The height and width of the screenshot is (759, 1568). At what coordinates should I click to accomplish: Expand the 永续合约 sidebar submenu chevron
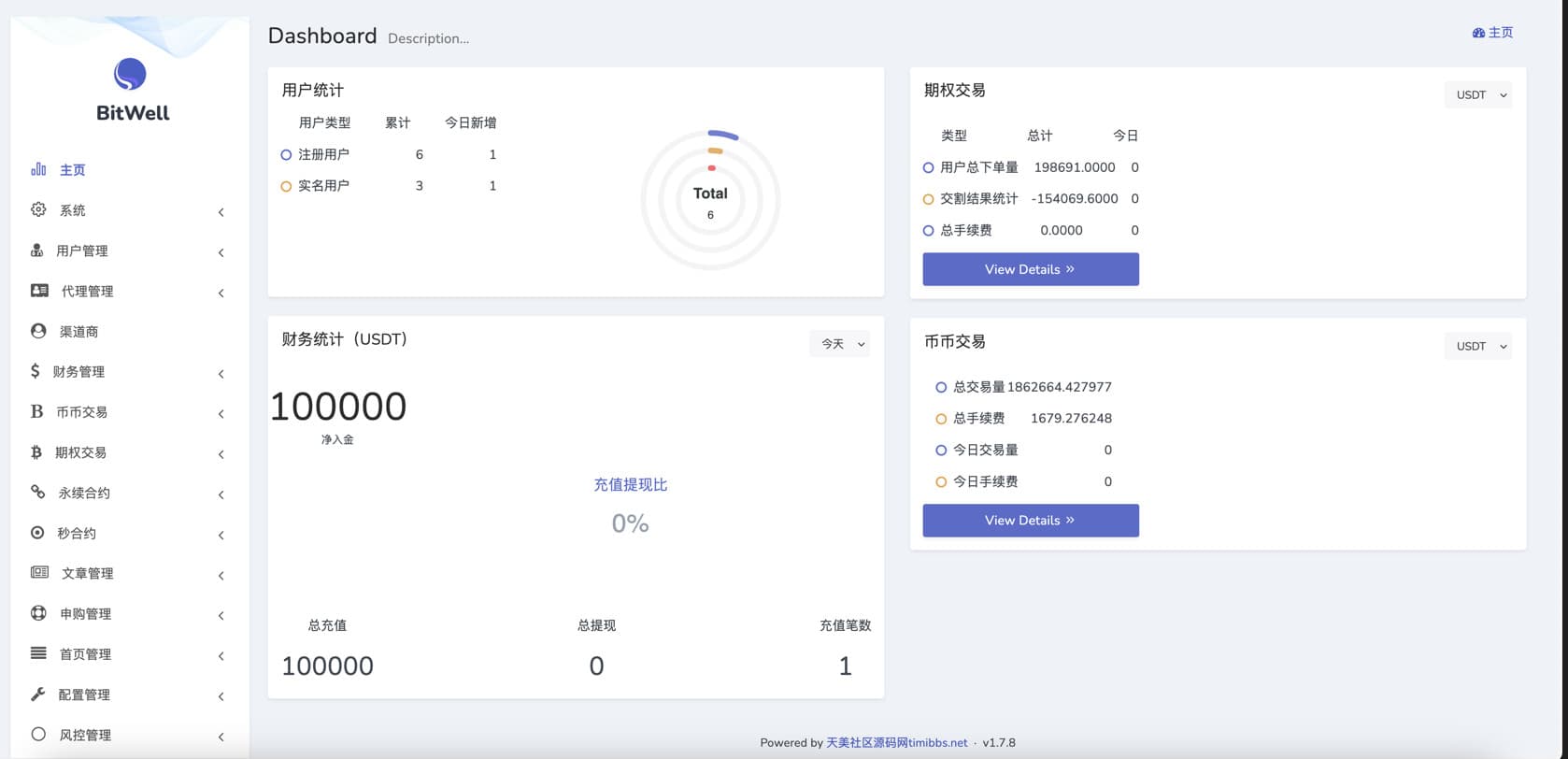click(x=221, y=494)
